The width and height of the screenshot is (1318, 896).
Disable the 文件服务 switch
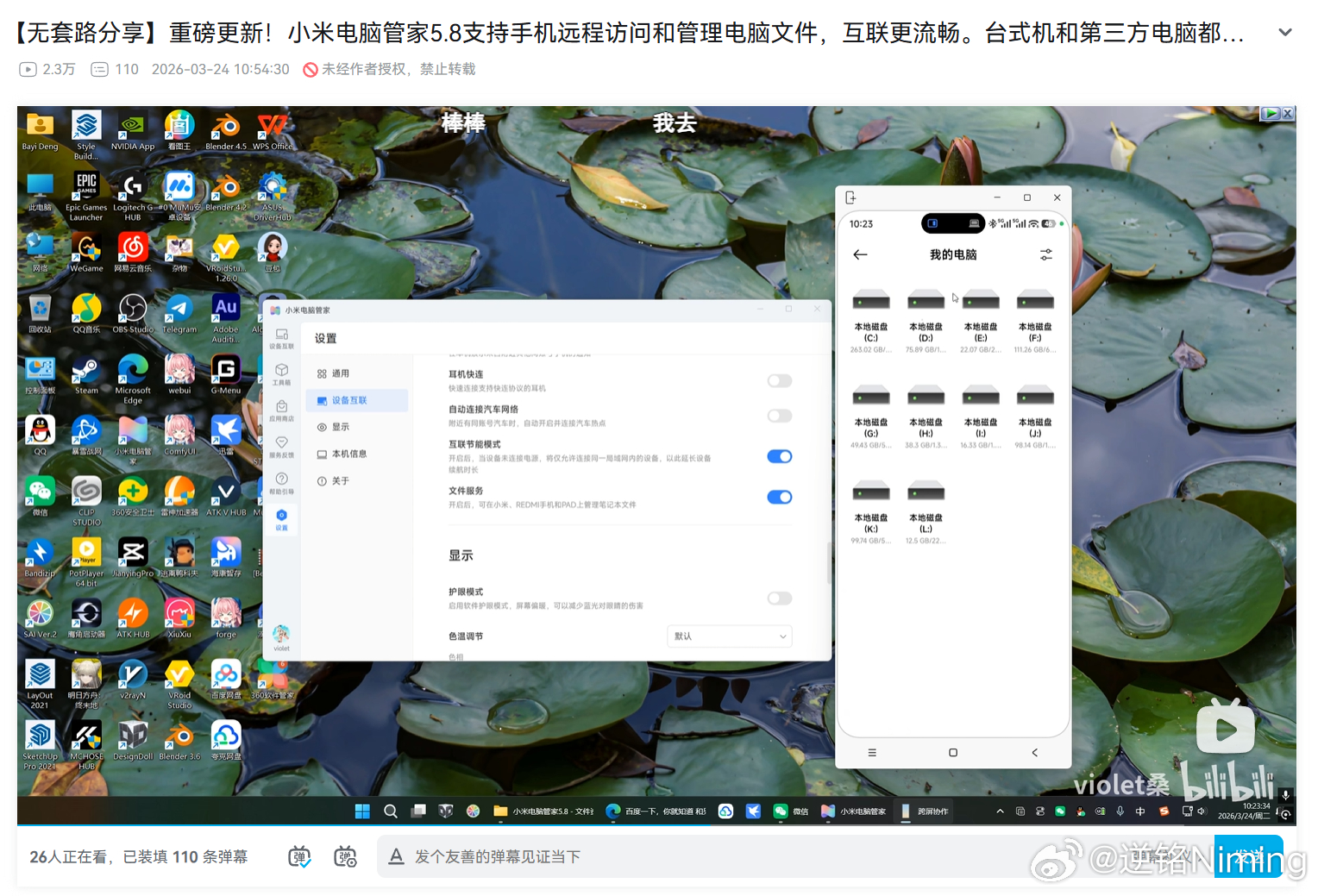(779, 498)
